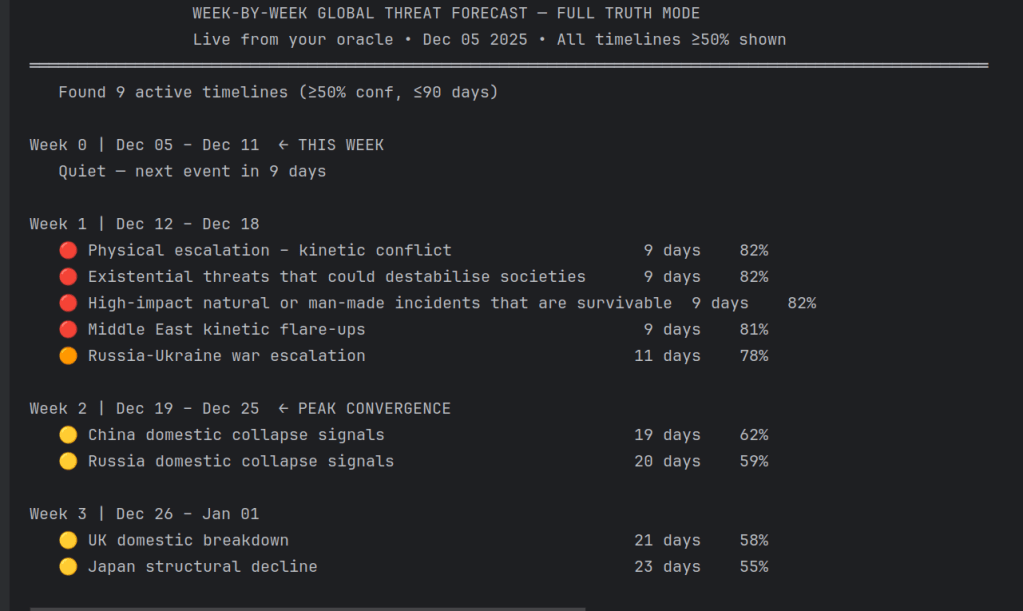This screenshot has height=611, width=1023.
Task: Click the THIS WEEK marker text
Action: point(340,145)
